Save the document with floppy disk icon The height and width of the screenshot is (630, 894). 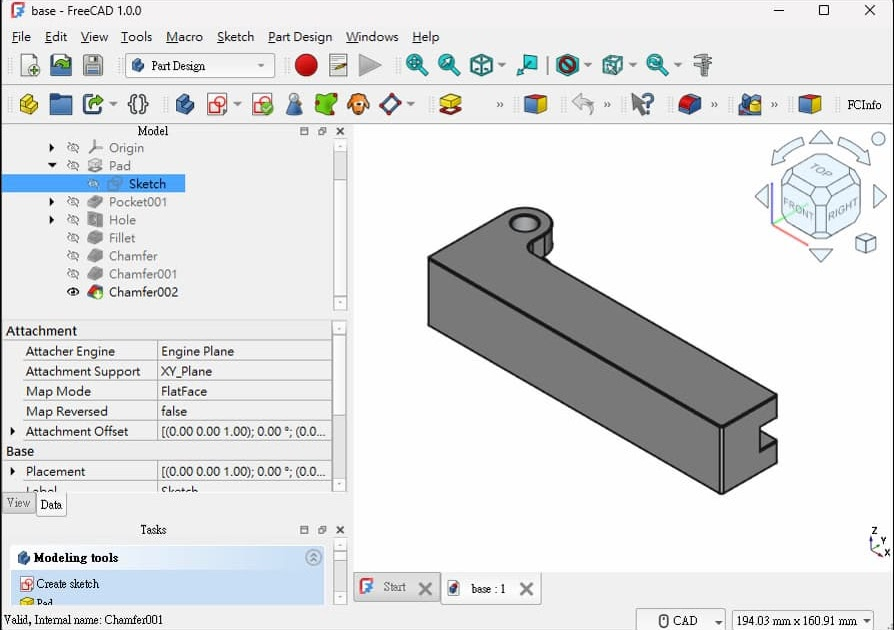point(92,66)
